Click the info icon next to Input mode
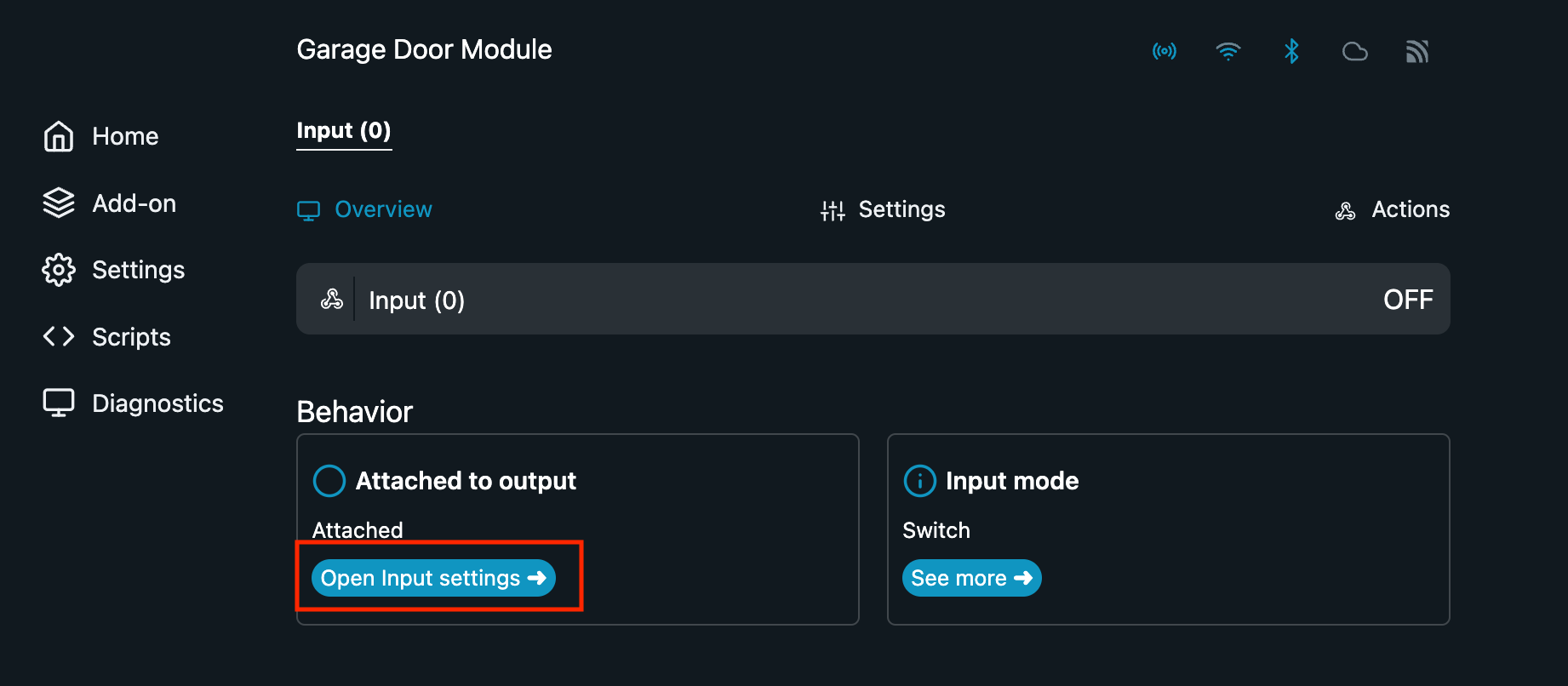 919,481
